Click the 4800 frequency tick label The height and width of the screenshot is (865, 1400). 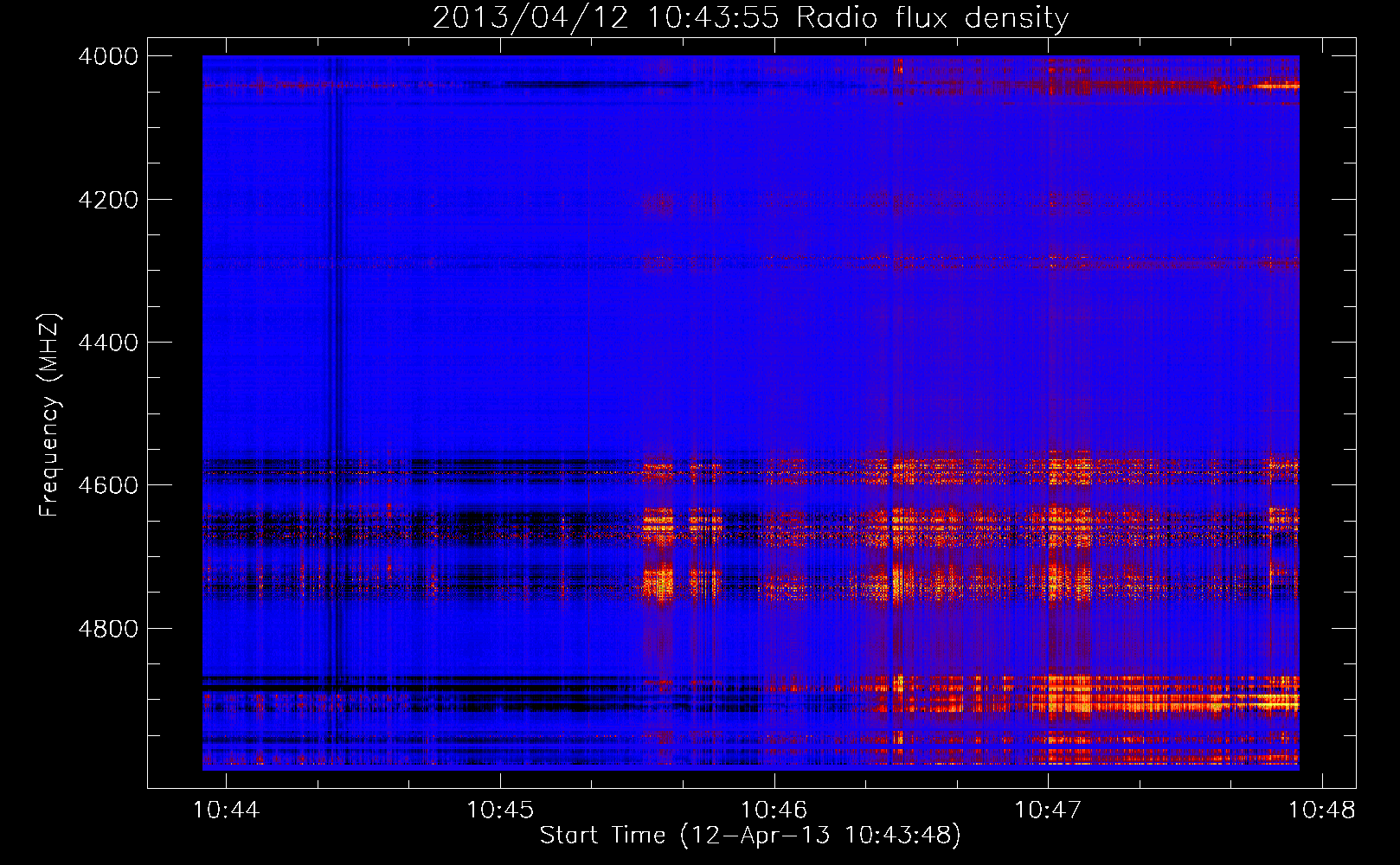[x=108, y=629]
